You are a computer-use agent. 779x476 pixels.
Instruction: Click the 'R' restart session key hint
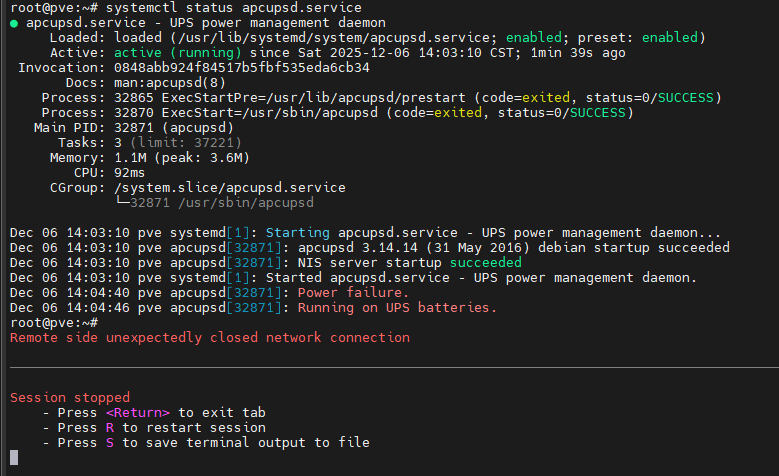(111, 427)
